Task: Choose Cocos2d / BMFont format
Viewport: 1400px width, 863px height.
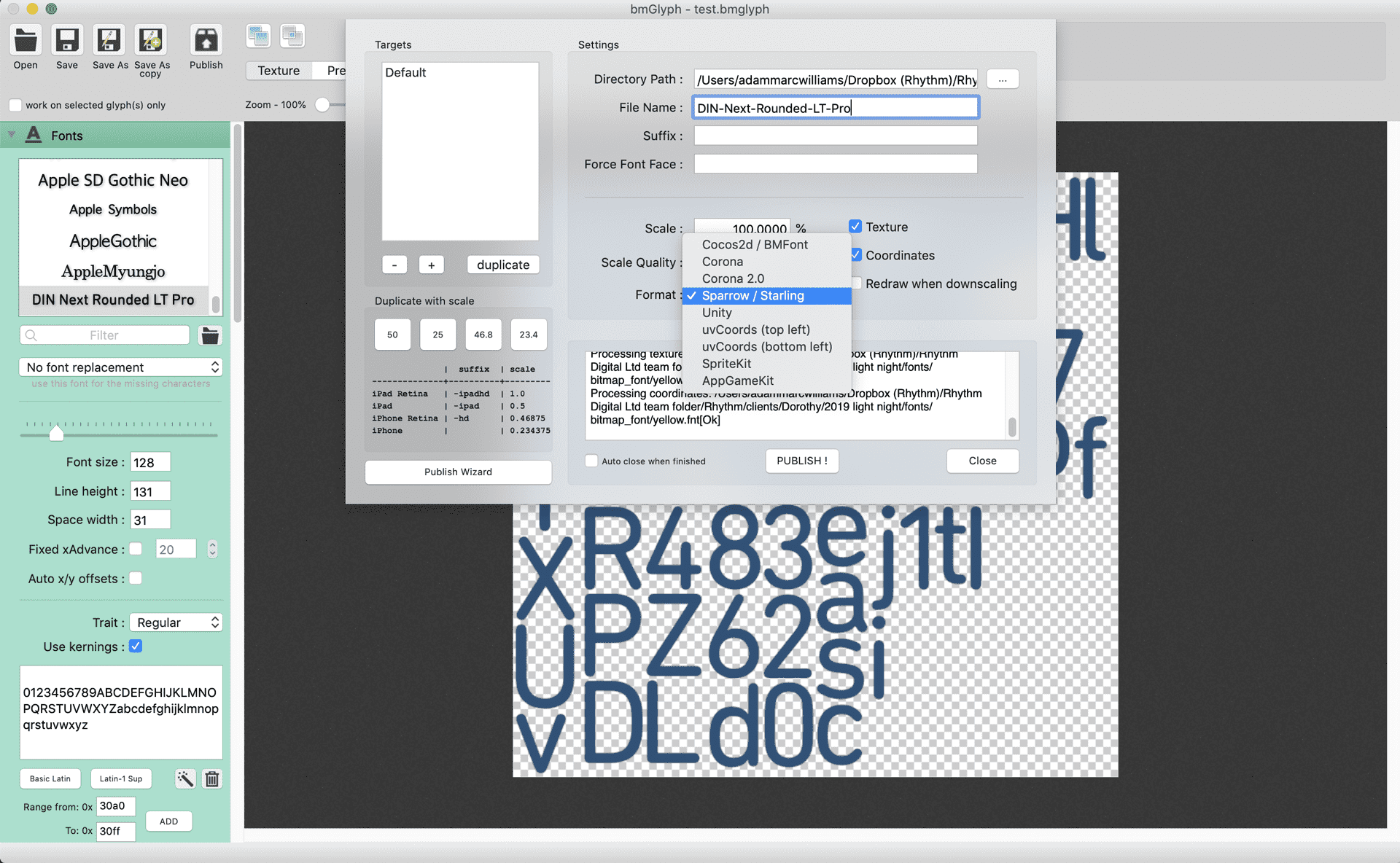Action: pos(767,244)
